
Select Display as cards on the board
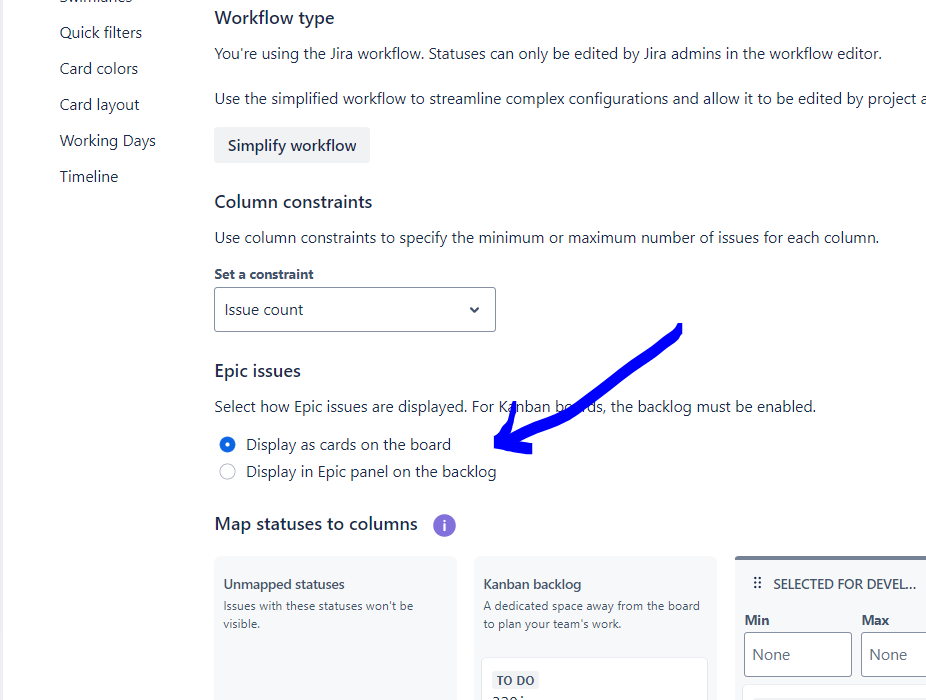[227, 444]
